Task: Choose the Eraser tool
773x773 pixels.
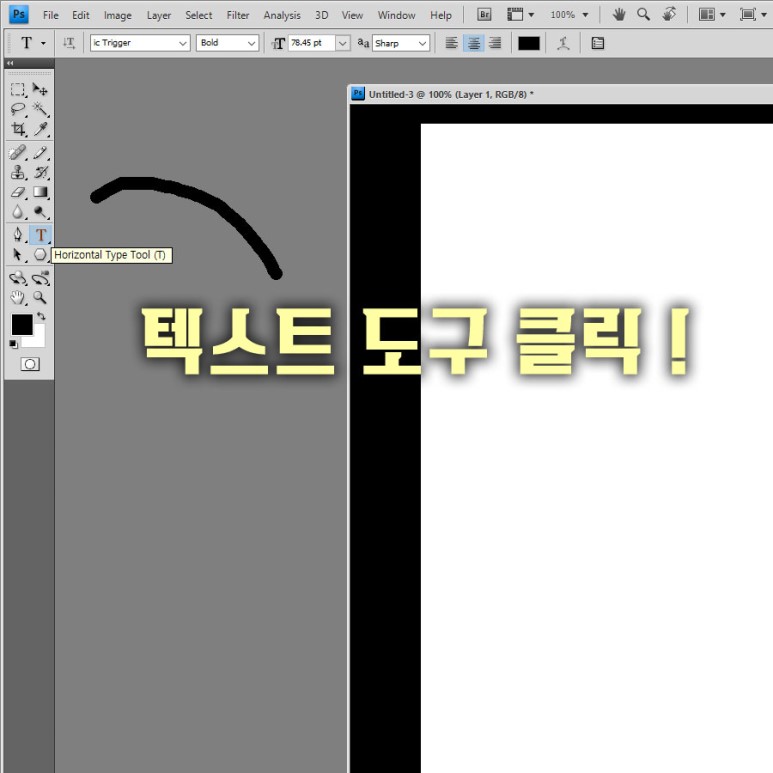Action: point(18,193)
